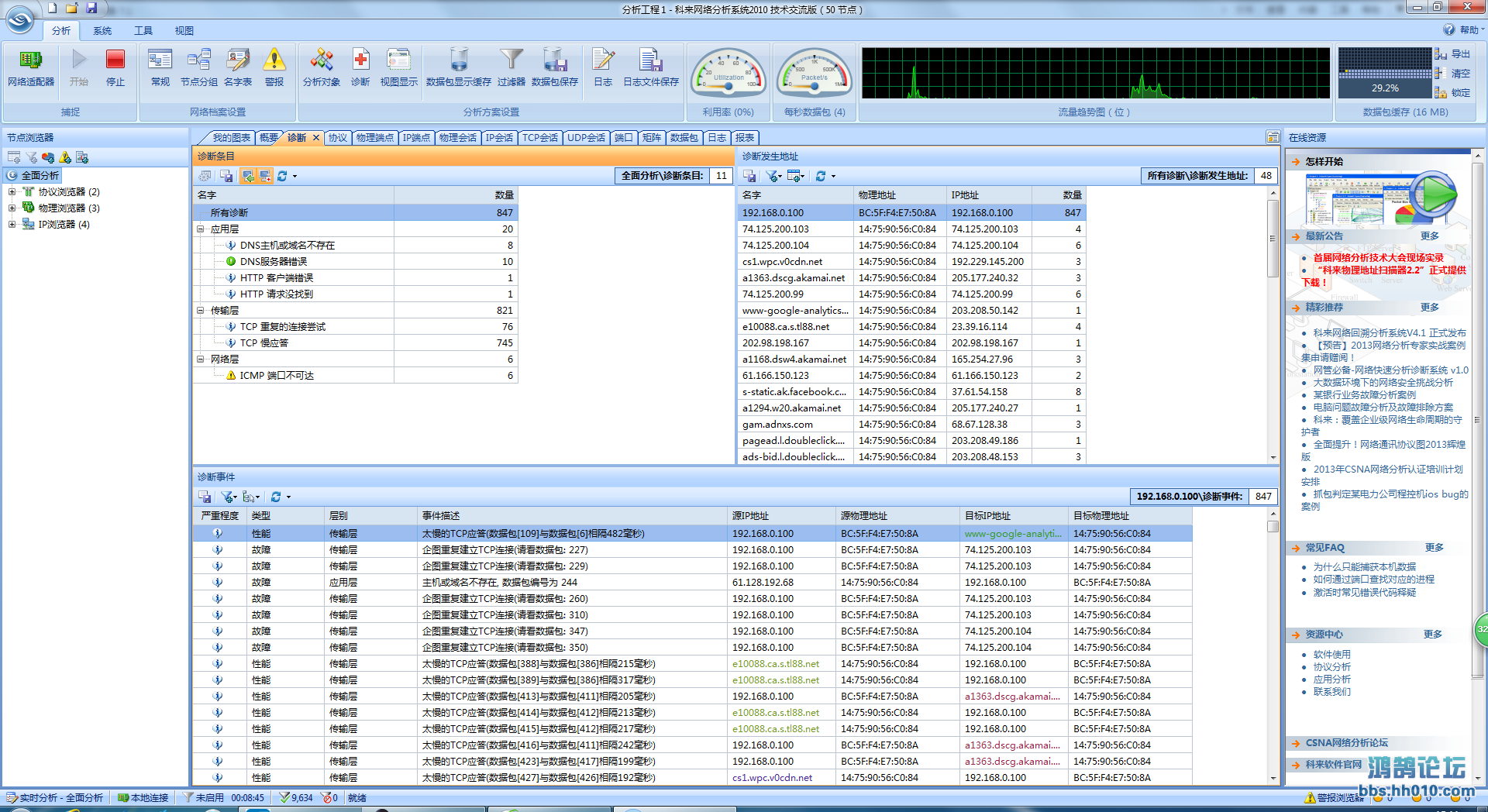Screen dimensions: 1488x812
Task: Open refresh dropdown arrow in 诊断条目 toolbar
Action: (x=294, y=177)
